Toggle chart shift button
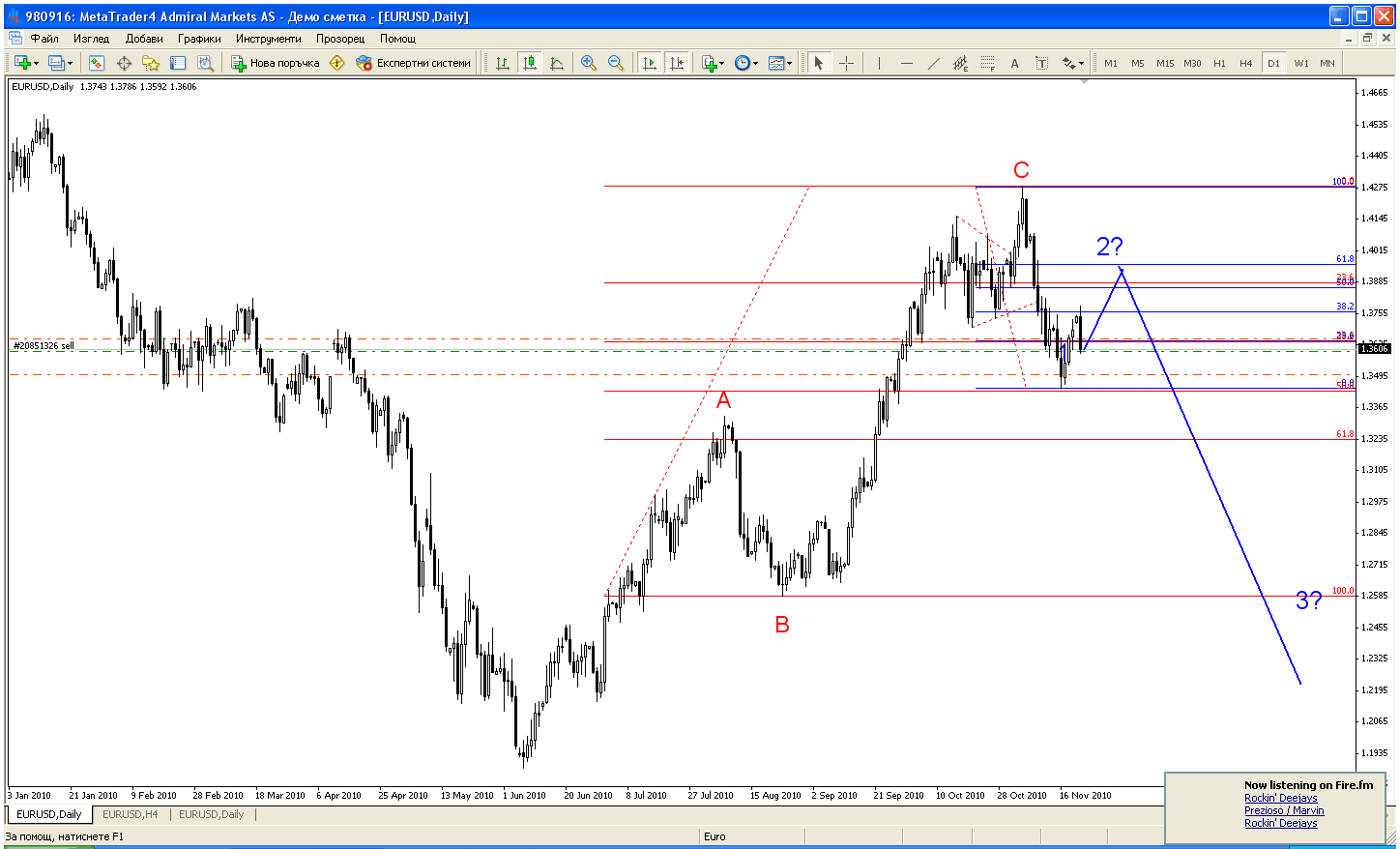The height and width of the screenshot is (849, 1400). [x=677, y=63]
